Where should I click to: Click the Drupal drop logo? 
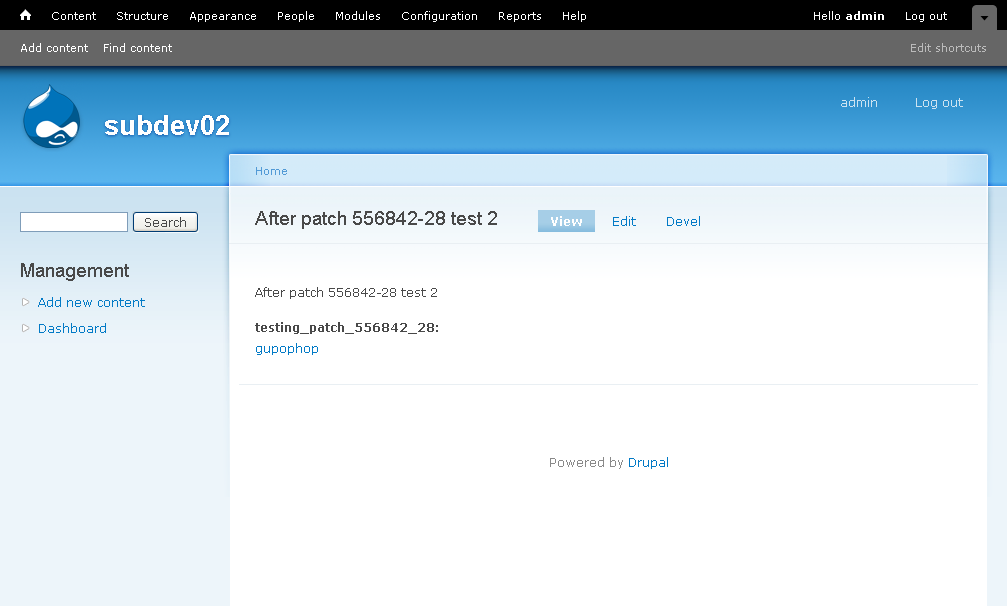(51, 118)
